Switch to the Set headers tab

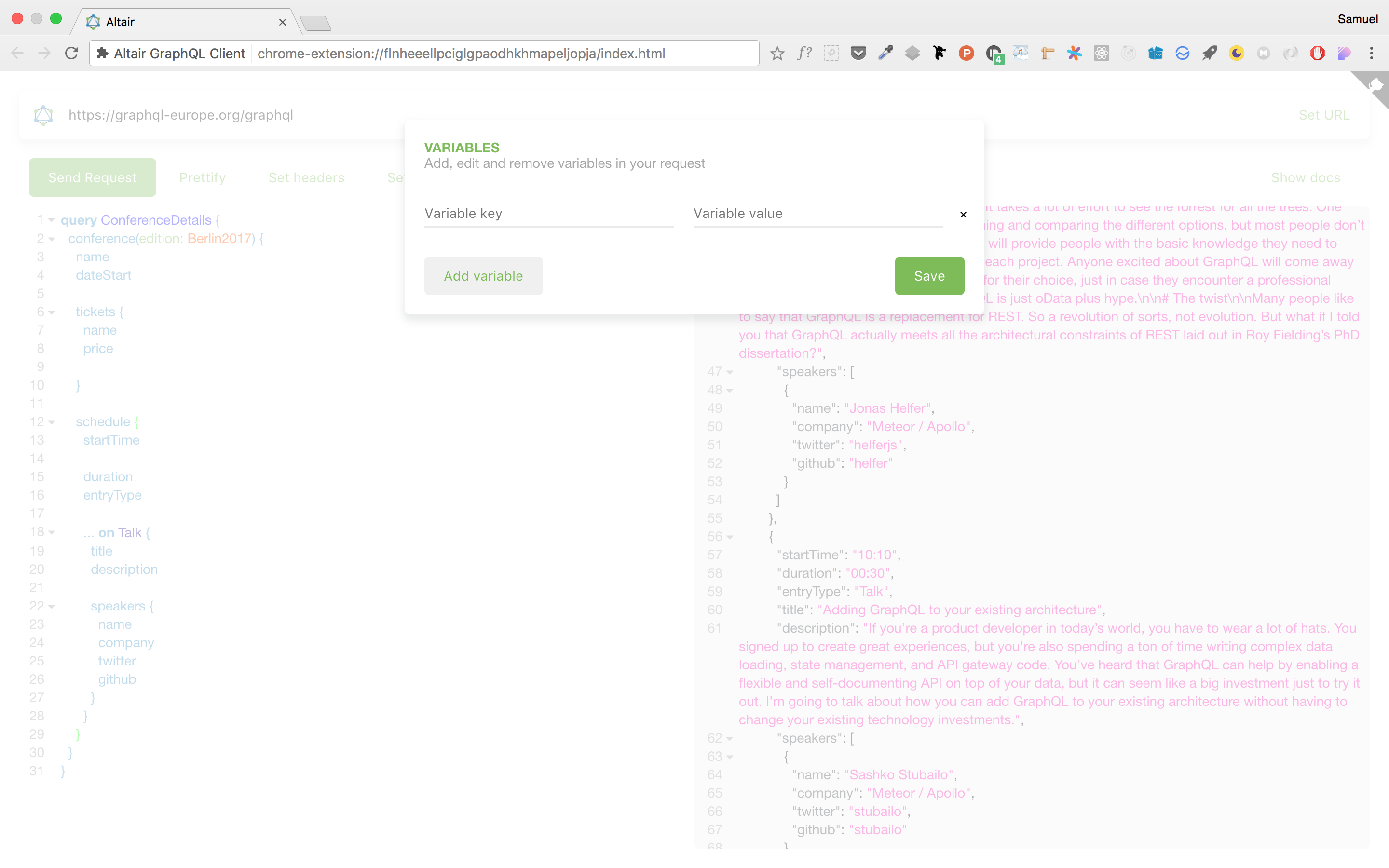[306, 177]
